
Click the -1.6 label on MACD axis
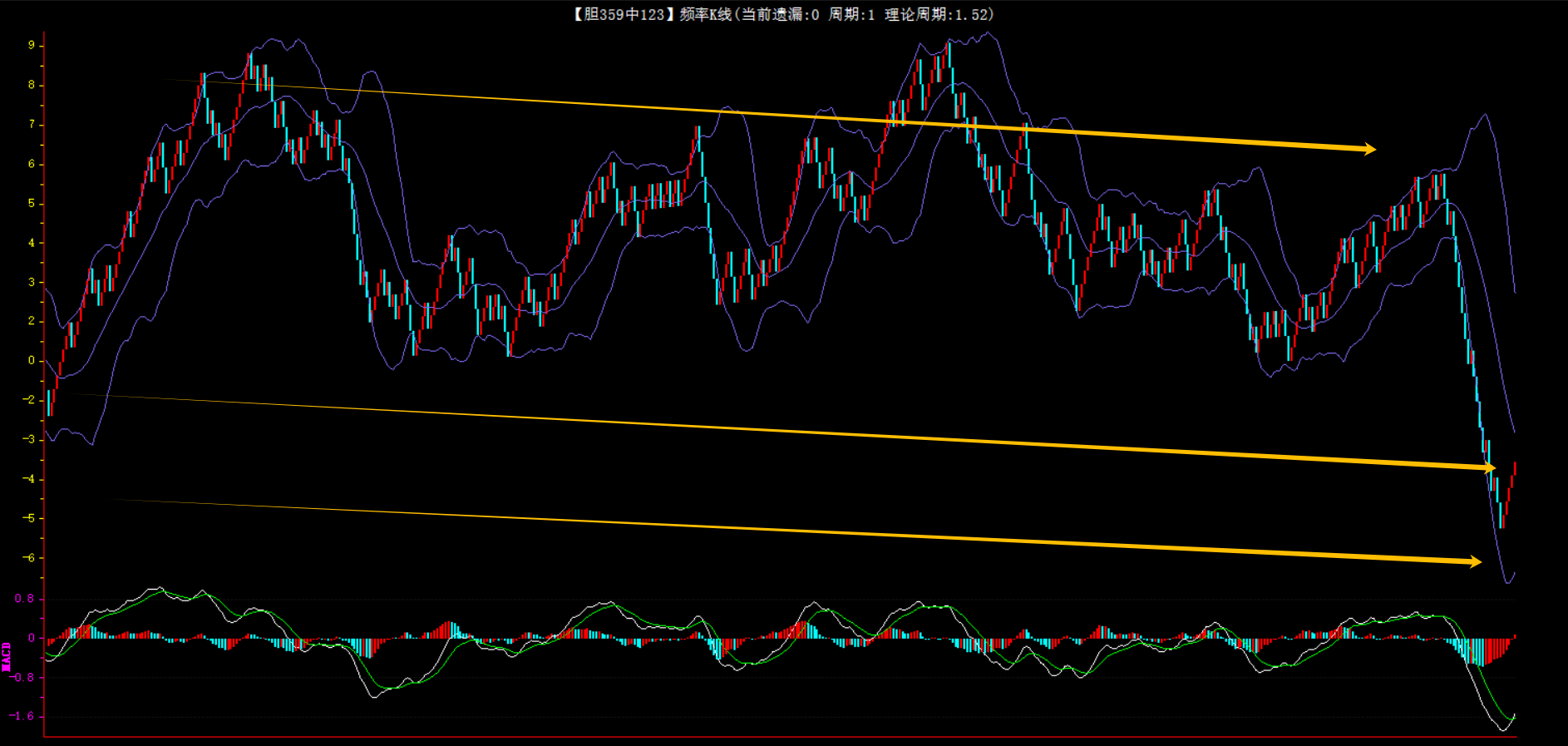point(22,716)
